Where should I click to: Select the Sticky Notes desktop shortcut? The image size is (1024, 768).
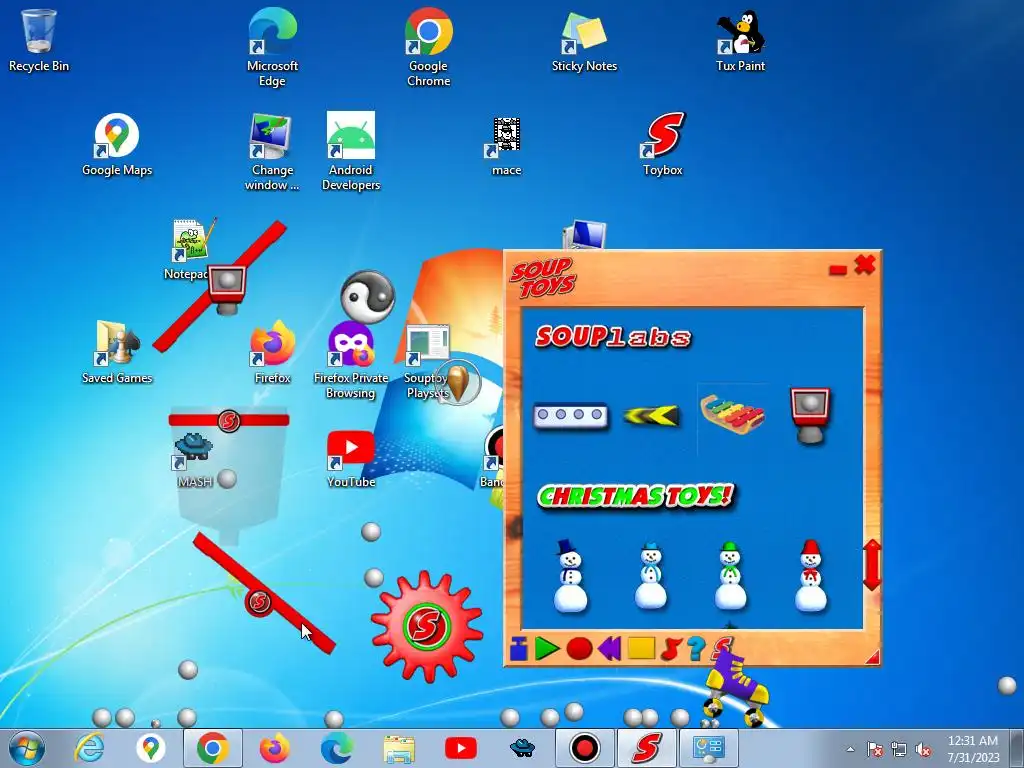[584, 40]
